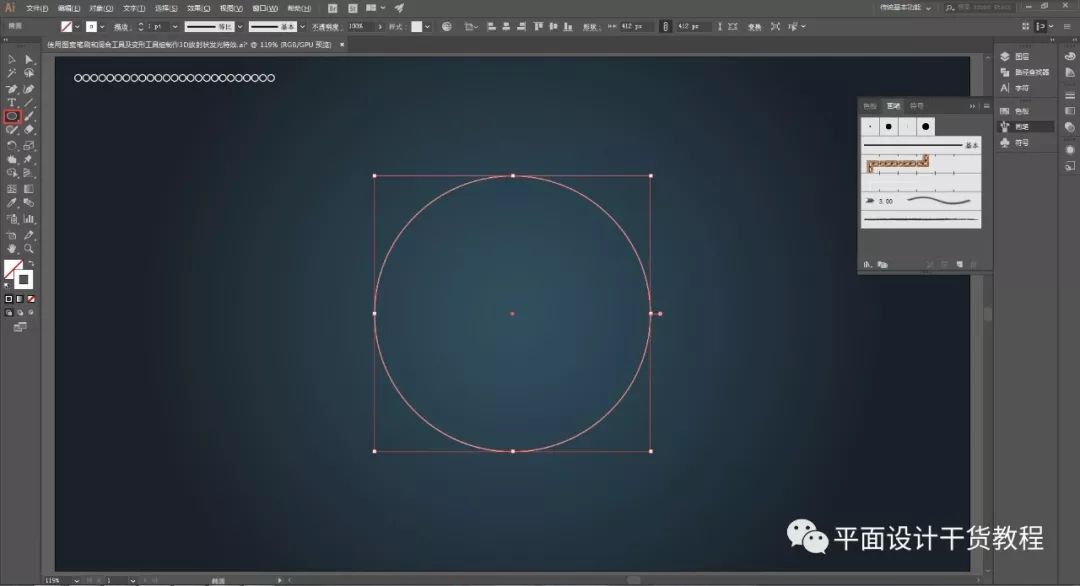Viewport: 1080px width, 586px height.
Task: Click the fill swatch in control bar
Action: (66, 27)
